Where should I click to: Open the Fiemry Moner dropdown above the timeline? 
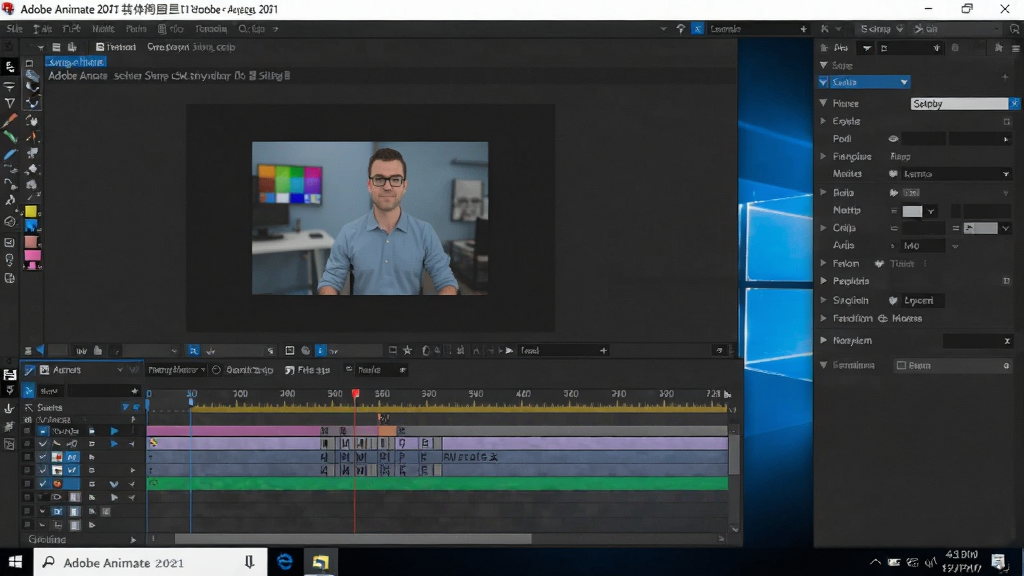[176, 370]
